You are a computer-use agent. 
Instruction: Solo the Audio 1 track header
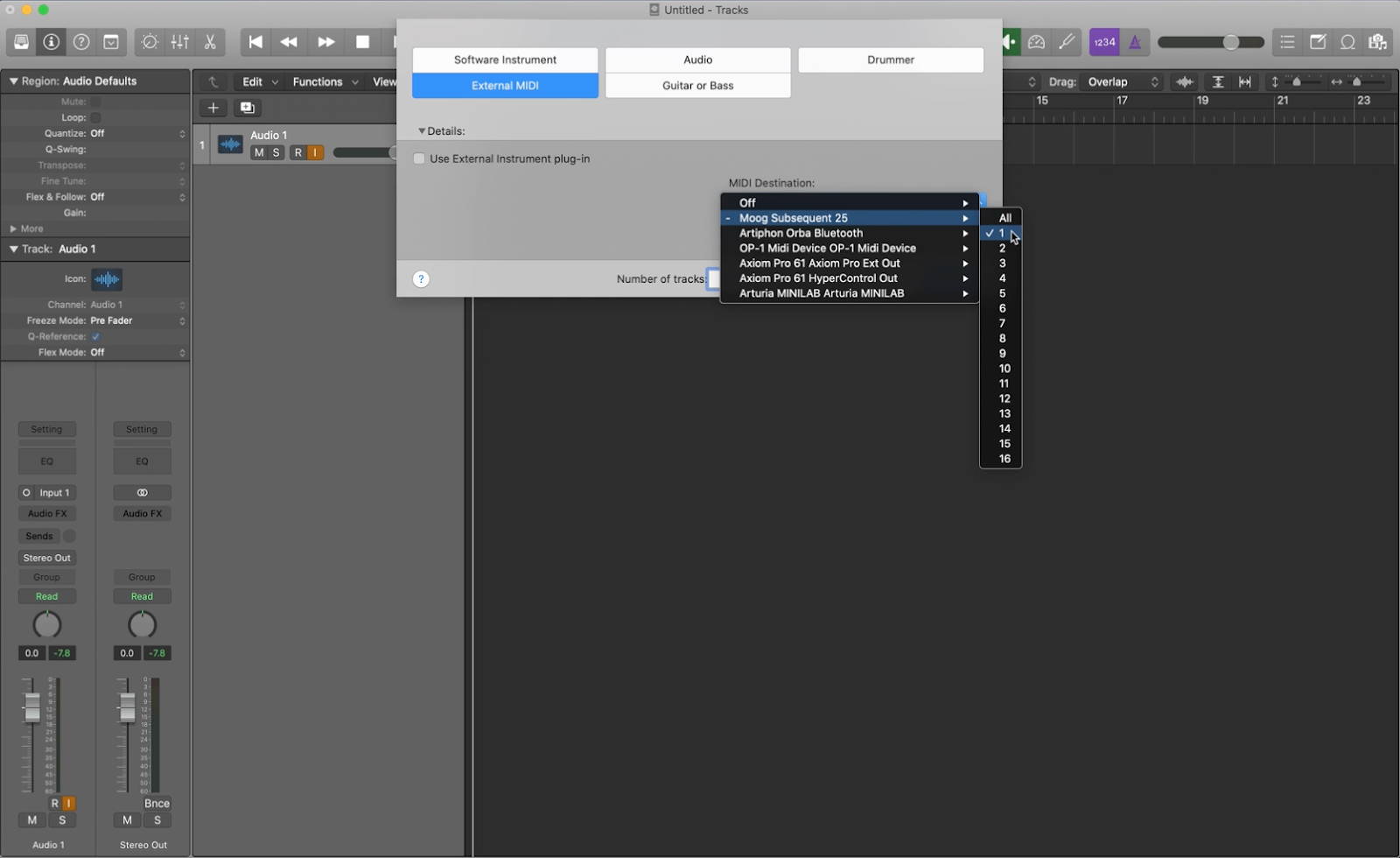(276, 152)
